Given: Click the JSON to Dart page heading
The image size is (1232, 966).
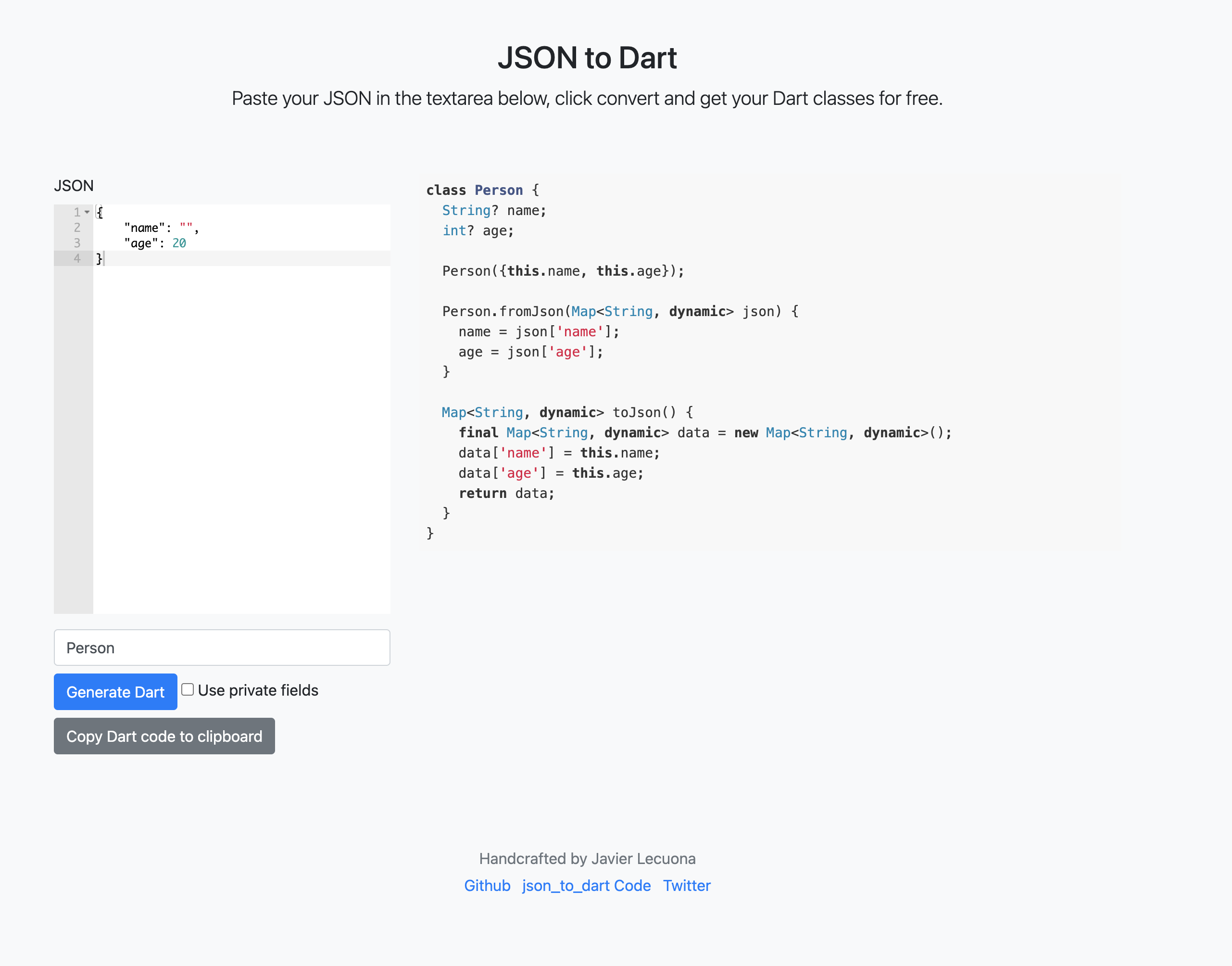Looking at the screenshot, I should point(587,58).
